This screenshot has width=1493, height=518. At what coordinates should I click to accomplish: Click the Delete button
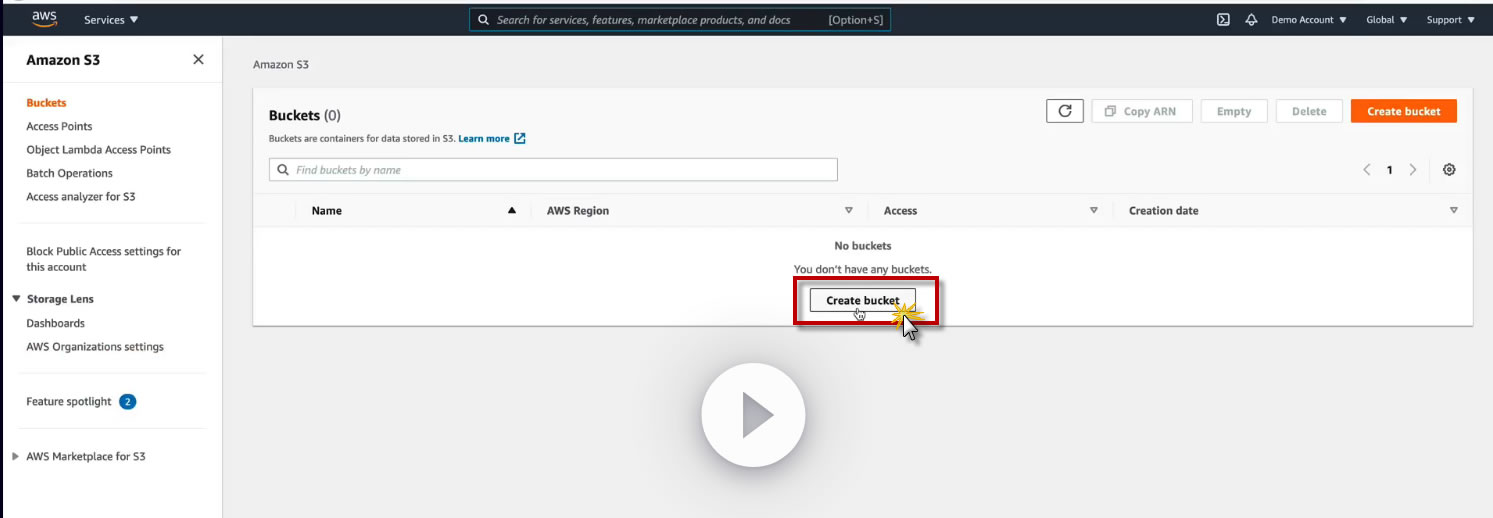click(1309, 111)
